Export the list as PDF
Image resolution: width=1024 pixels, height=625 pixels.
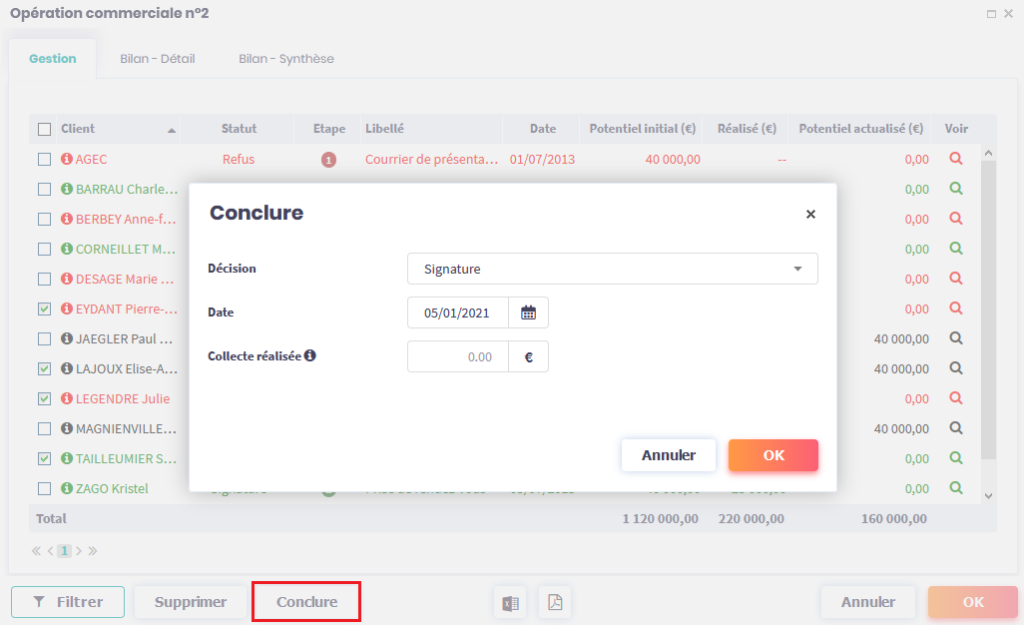pyautogui.click(x=555, y=602)
